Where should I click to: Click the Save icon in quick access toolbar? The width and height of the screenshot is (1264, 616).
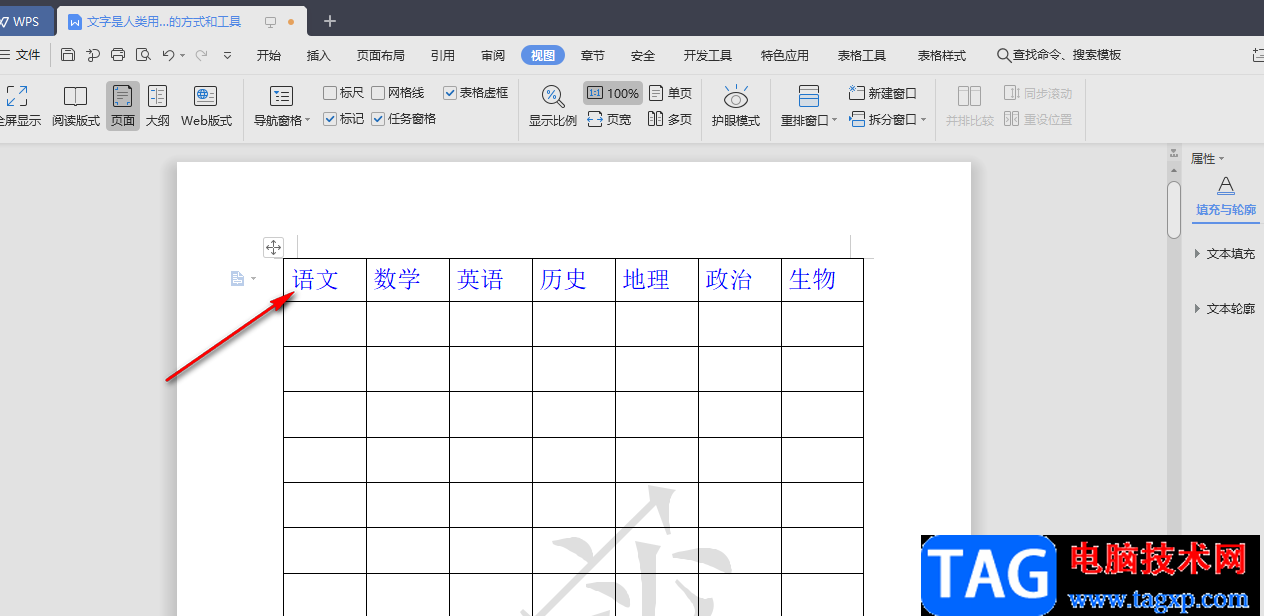68,55
